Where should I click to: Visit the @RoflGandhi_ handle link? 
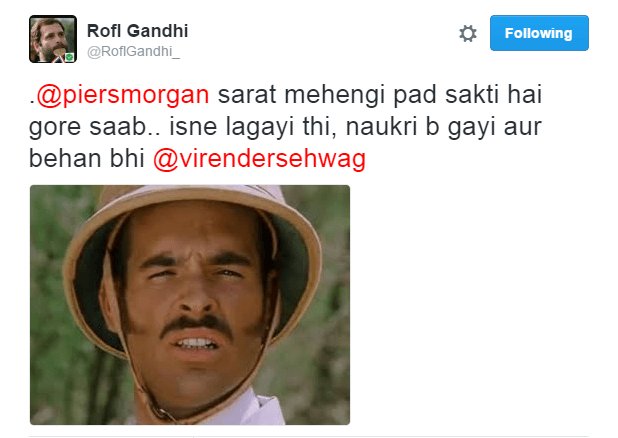pyautogui.click(x=134, y=52)
